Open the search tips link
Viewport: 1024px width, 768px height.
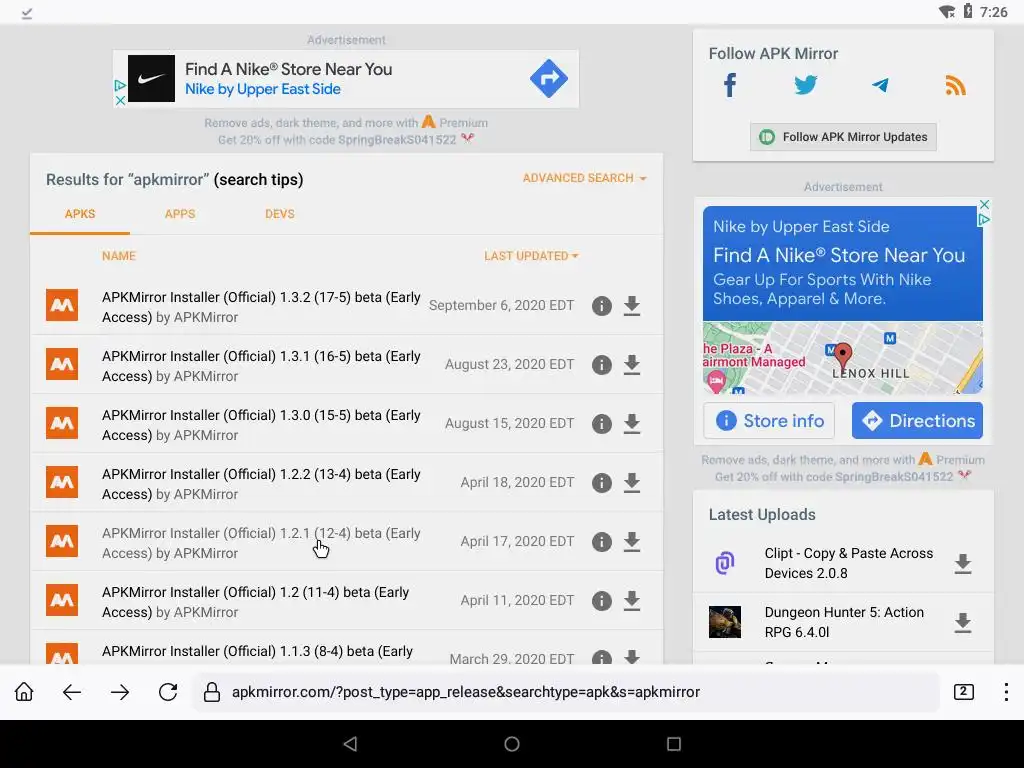click(x=259, y=180)
